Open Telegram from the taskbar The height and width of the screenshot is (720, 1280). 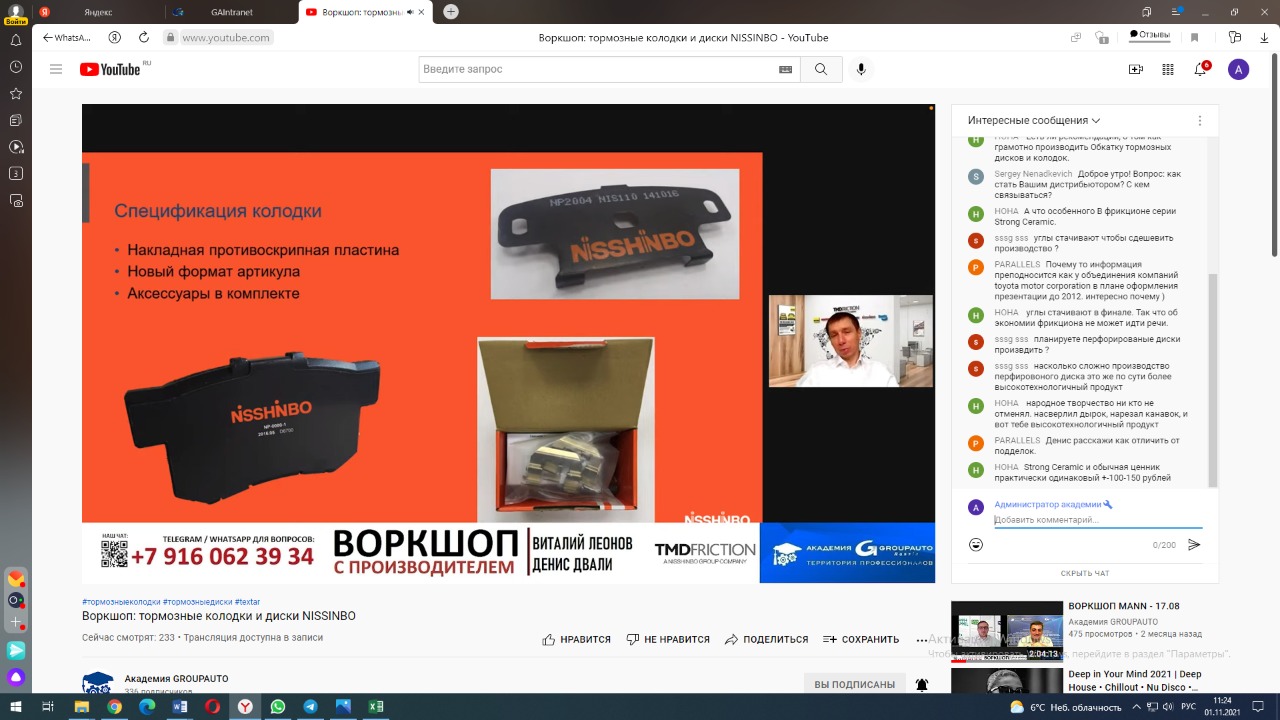click(310, 706)
